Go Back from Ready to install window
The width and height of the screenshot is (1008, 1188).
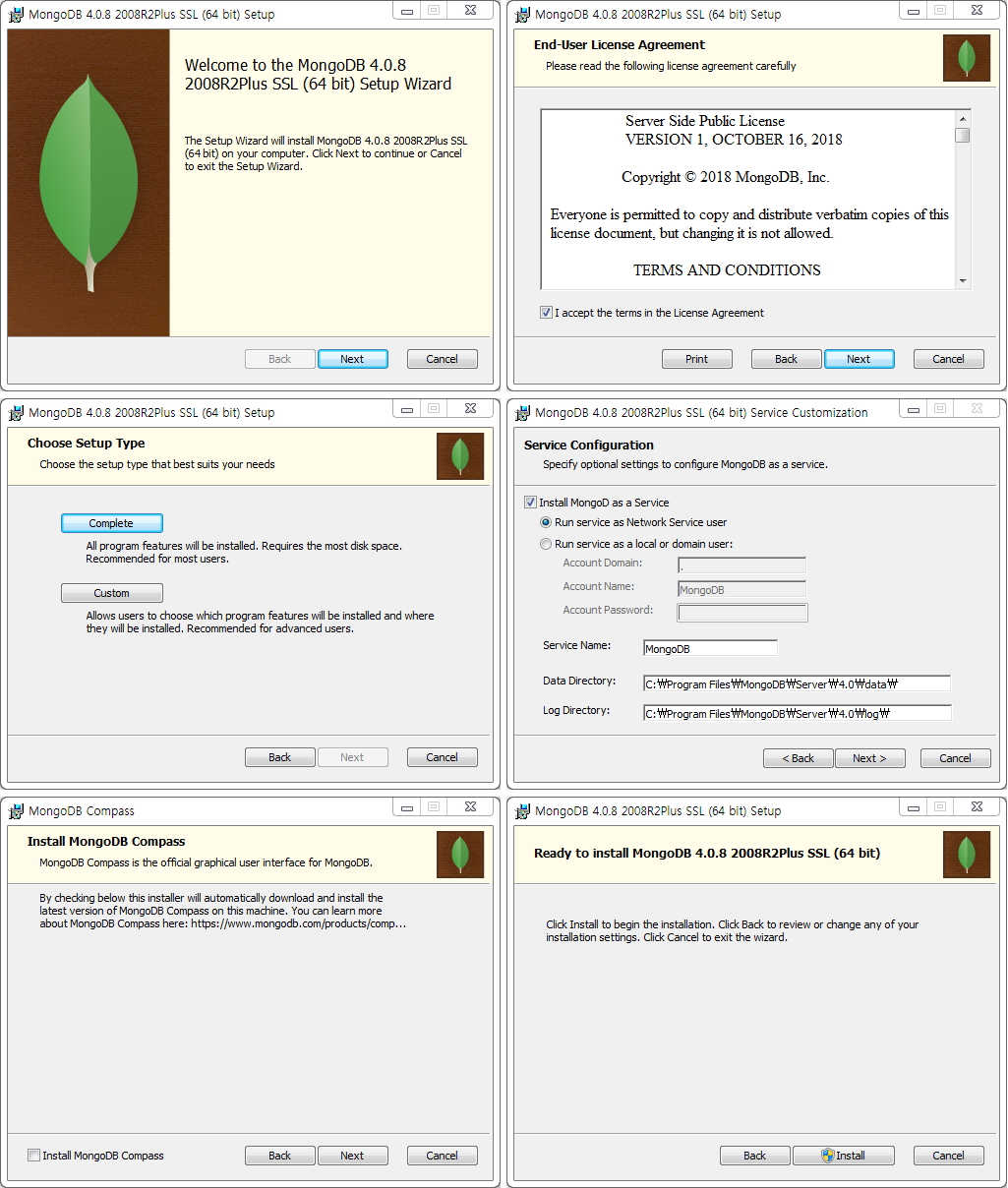coord(755,1156)
